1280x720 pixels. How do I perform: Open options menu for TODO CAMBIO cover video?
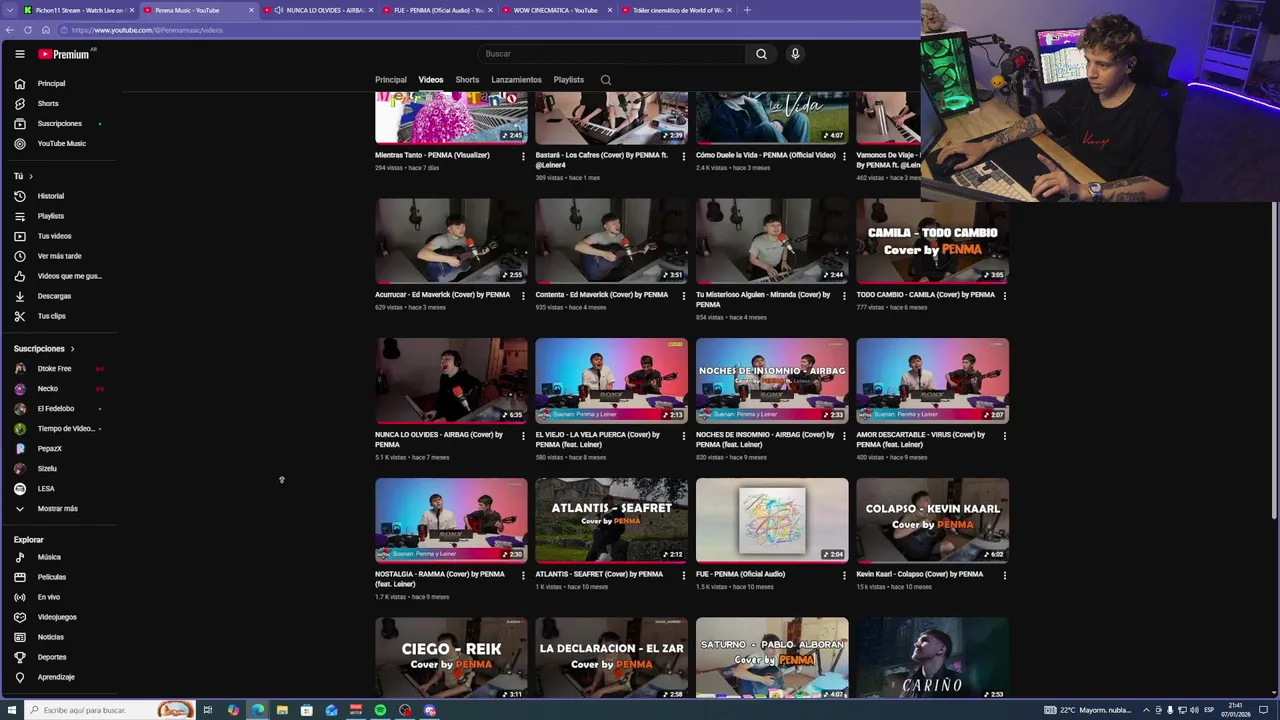coord(1004,296)
